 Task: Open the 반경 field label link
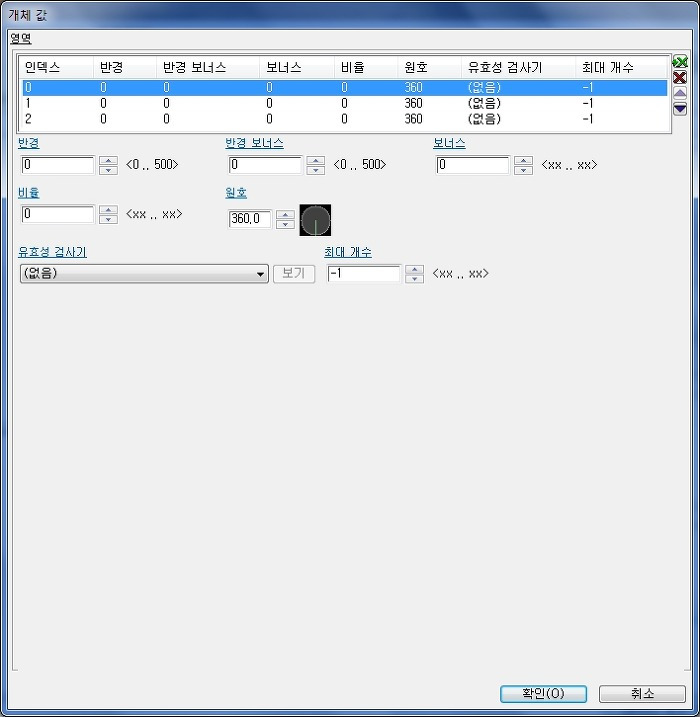tap(29, 143)
